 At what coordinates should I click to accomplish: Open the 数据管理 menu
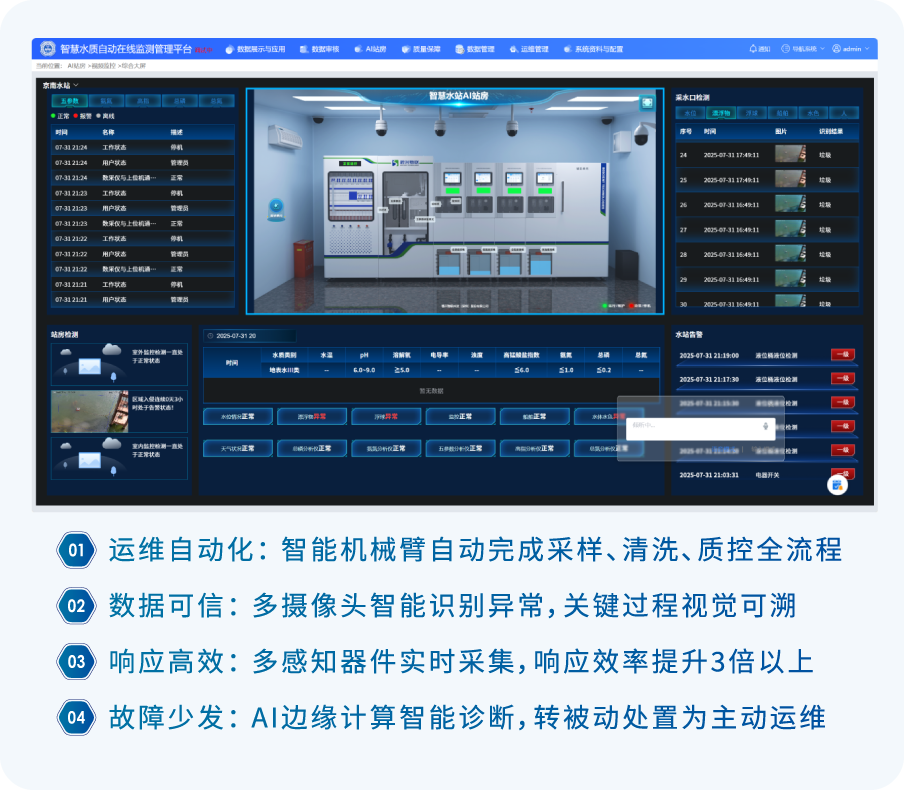tap(475, 48)
